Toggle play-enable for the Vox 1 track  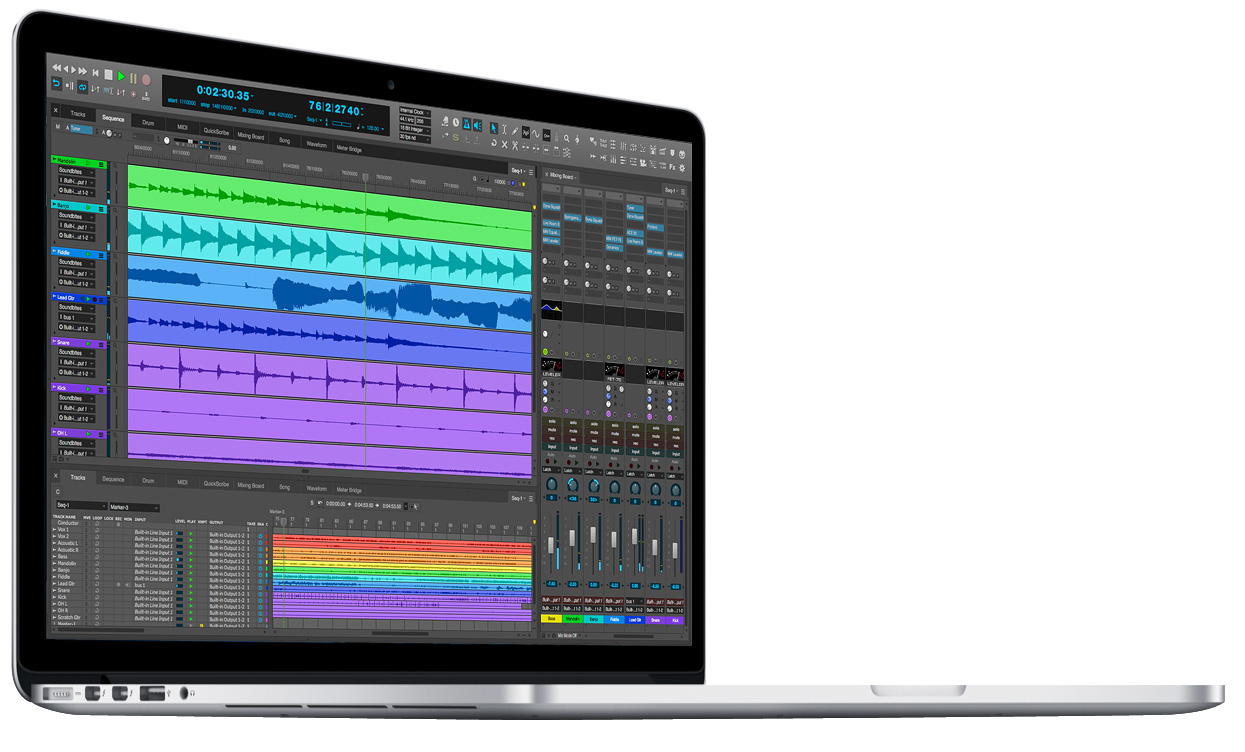[x=190, y=534]
